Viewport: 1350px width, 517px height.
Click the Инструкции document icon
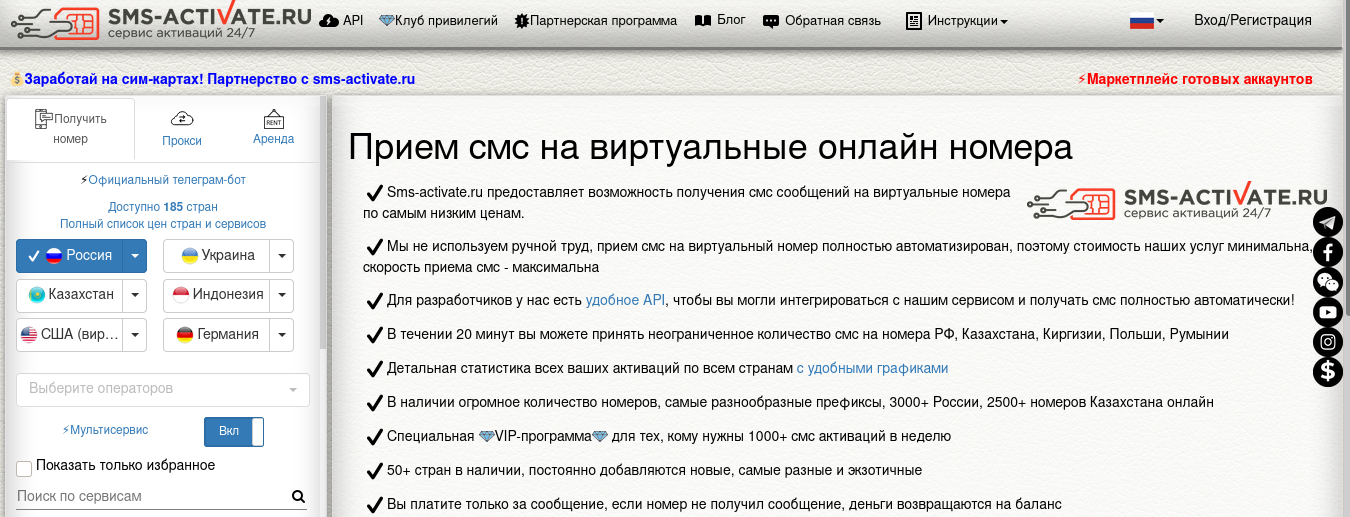click(x=913, y=20)
